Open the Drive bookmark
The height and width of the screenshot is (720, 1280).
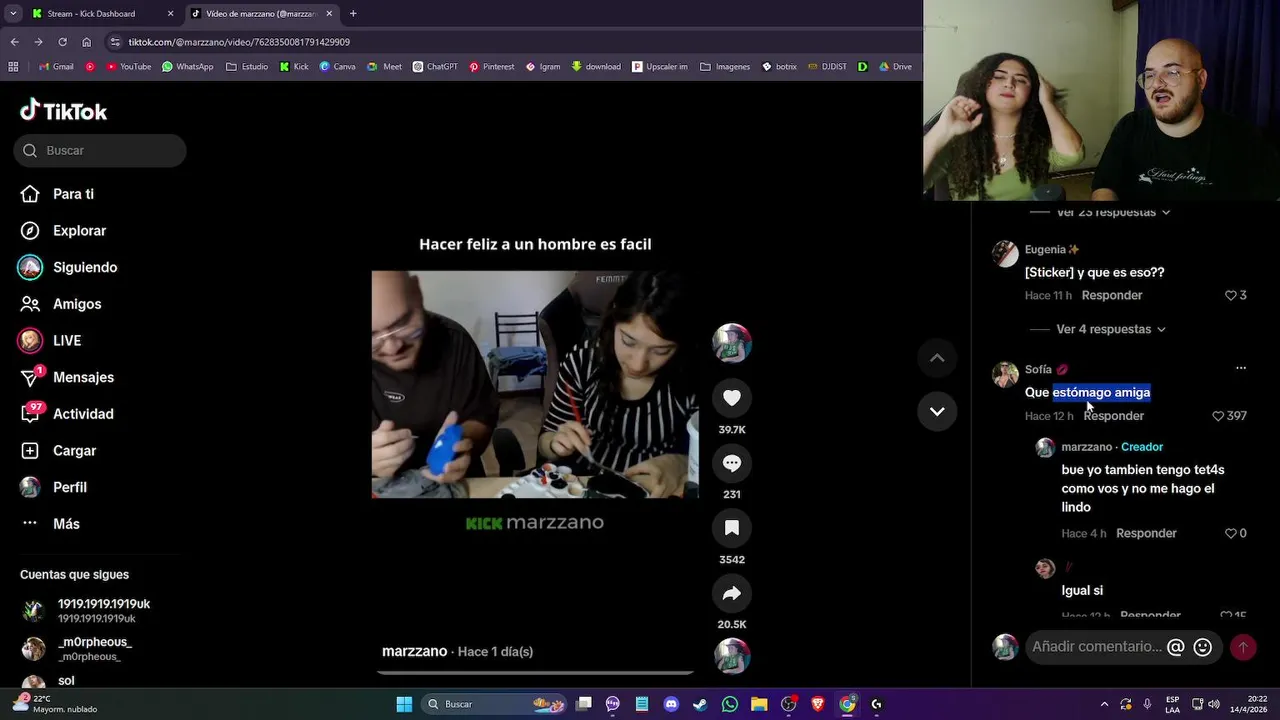(895, 67)
